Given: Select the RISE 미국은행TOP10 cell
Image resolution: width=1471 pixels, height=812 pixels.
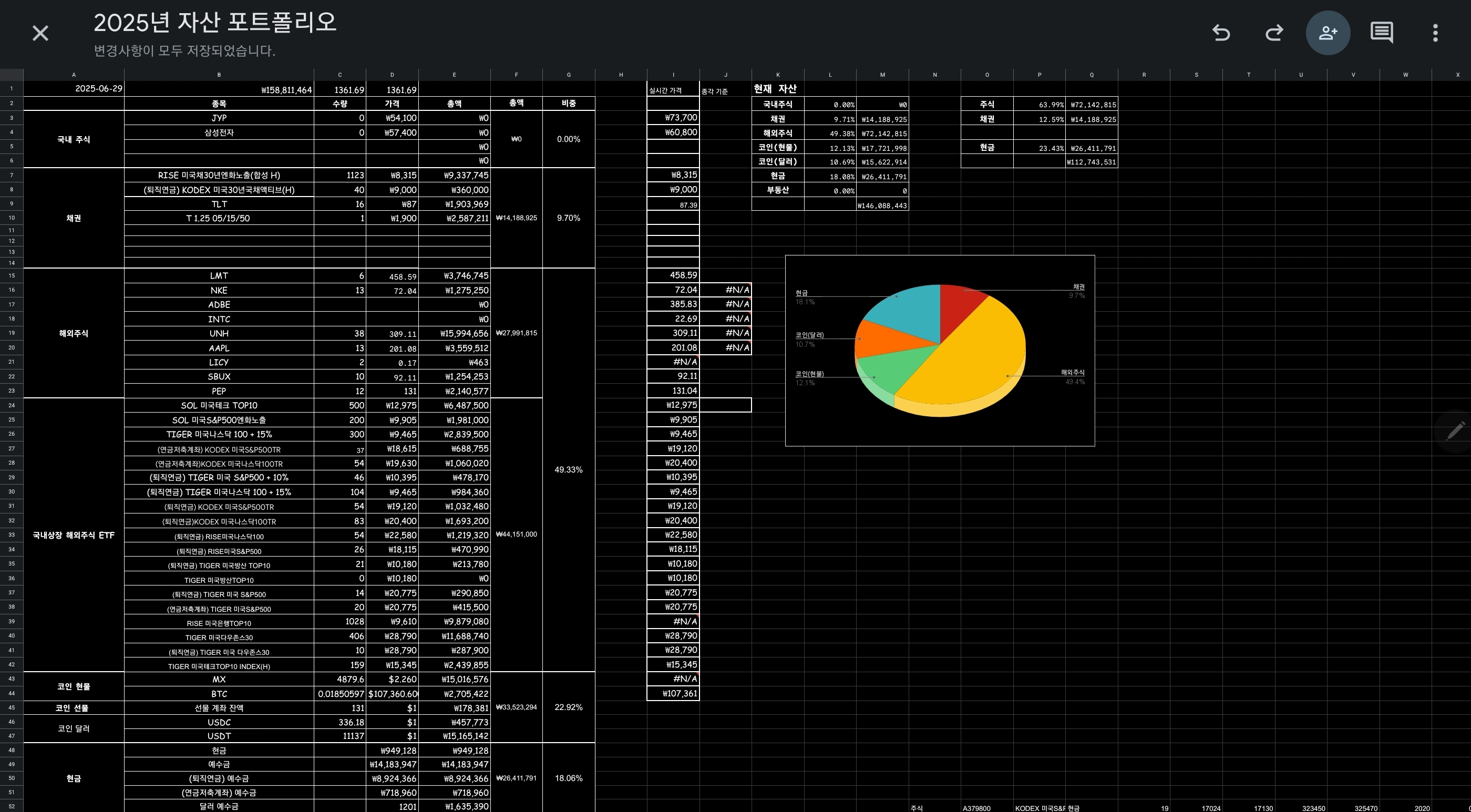Looking at the screenshot, I should [219, 622].
